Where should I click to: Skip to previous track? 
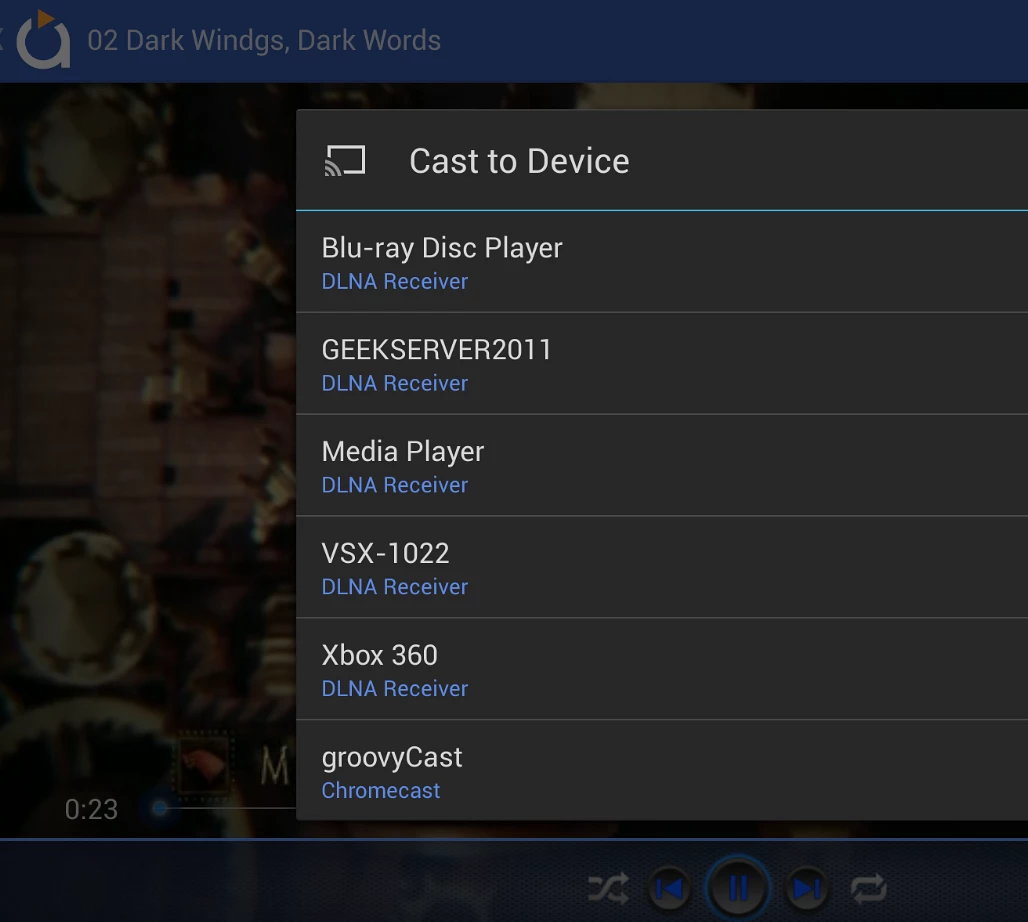[x=669, y=889]
